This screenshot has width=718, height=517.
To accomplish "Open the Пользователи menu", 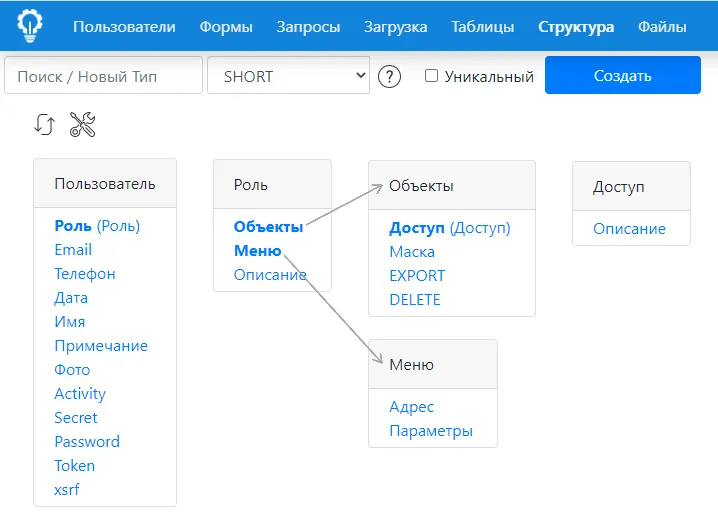I will point(124,27).
